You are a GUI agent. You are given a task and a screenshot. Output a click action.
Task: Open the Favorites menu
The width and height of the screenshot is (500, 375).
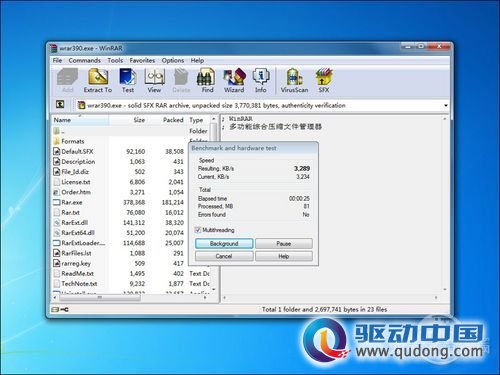point(142,60)
